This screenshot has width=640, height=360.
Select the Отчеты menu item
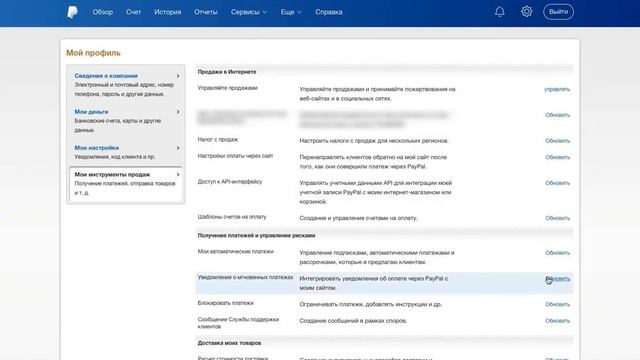click(x=206, y=12)
